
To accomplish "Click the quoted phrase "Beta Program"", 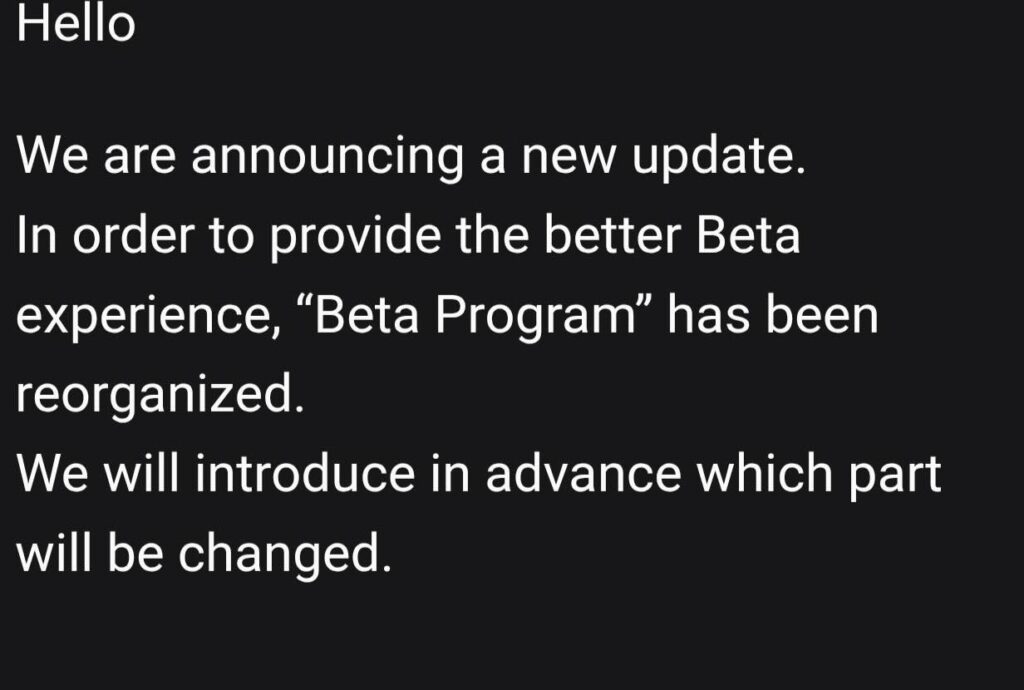I will (x=474, y=317).
